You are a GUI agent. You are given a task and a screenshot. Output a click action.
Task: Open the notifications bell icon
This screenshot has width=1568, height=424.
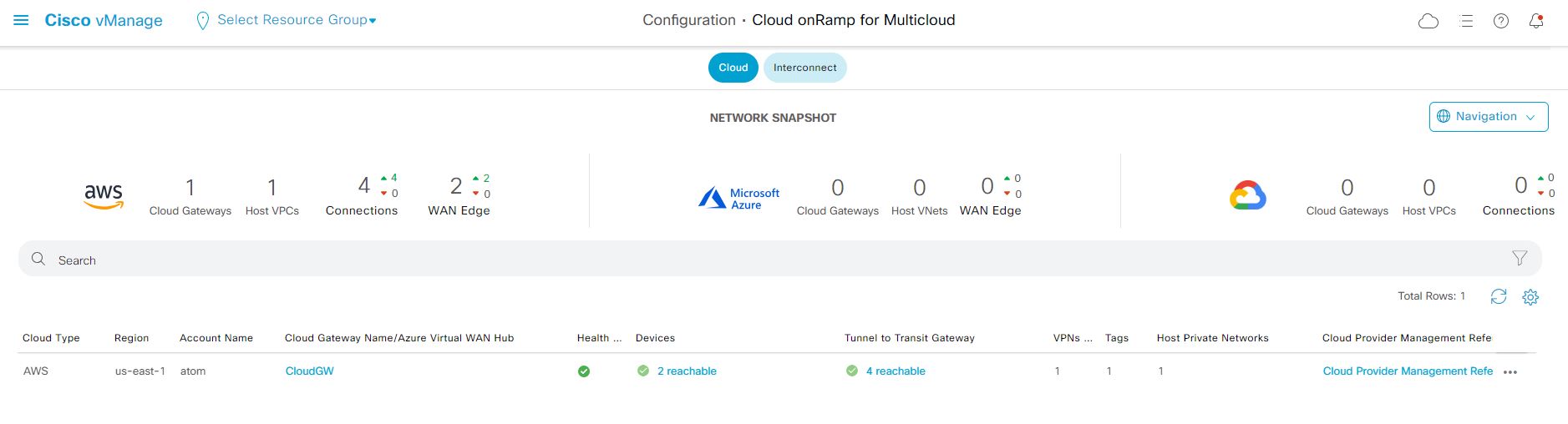click(1536, 22)
